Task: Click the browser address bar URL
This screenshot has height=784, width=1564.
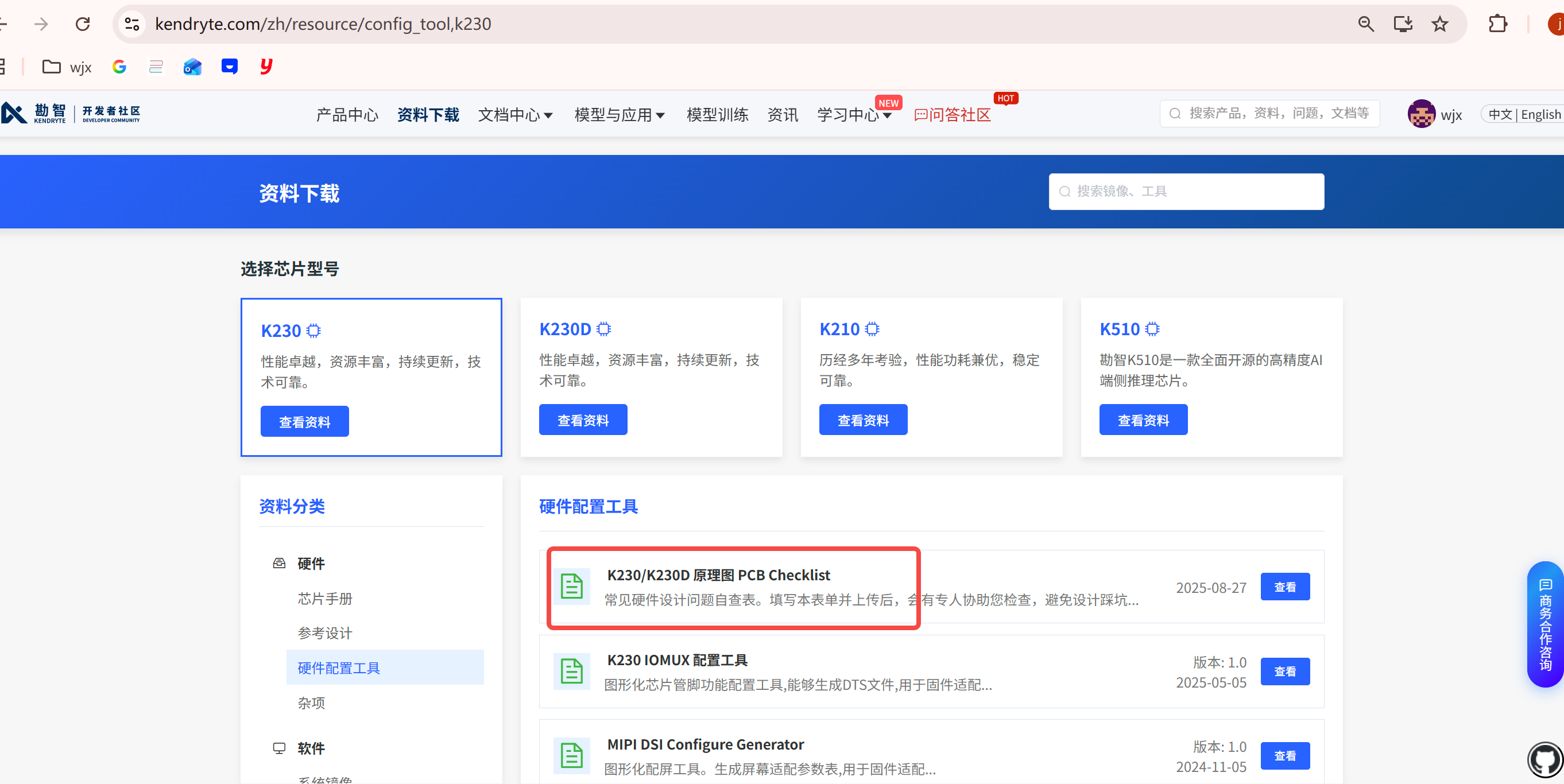Action: (323, 24)
